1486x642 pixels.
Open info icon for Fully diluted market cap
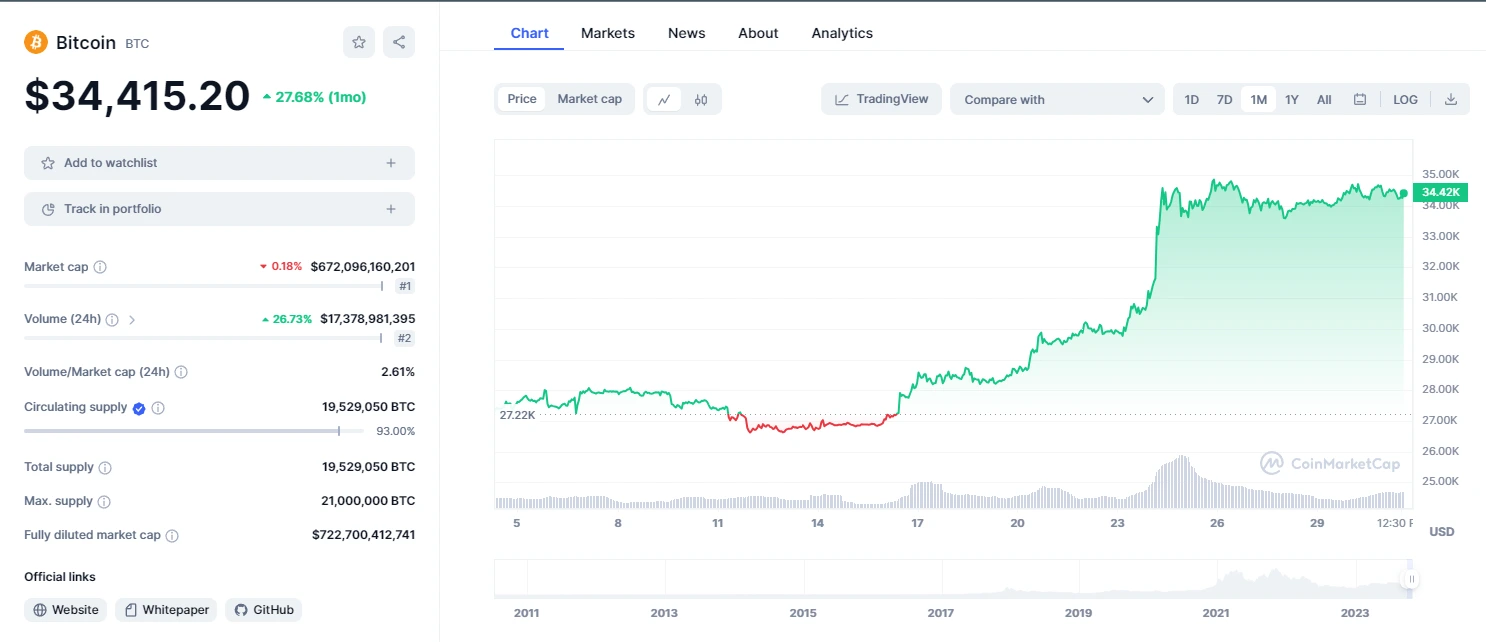pyautogui.click(x=172, y=536)
